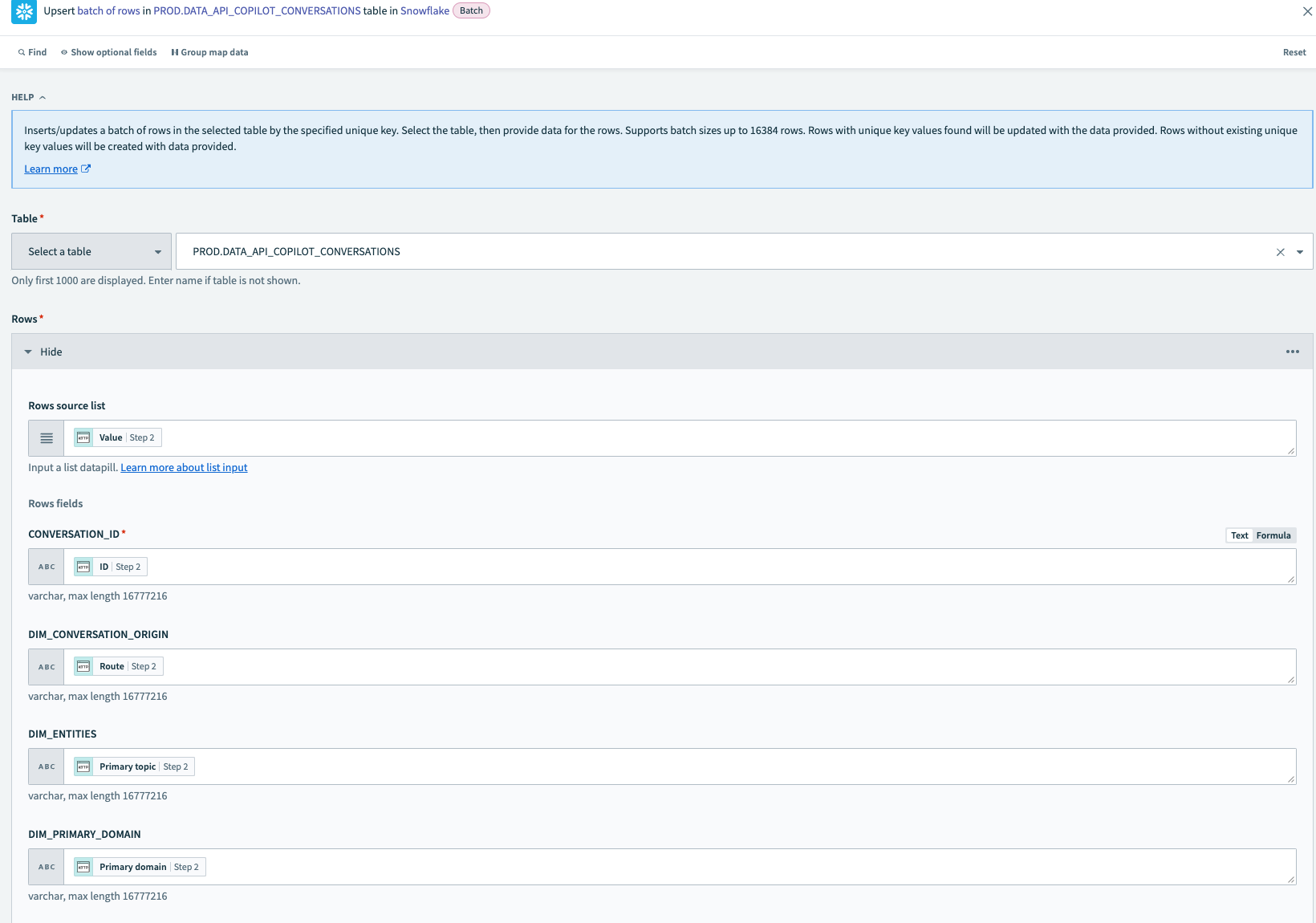Click Group map data
The image size is (1316, 923).
click(209, 52)
